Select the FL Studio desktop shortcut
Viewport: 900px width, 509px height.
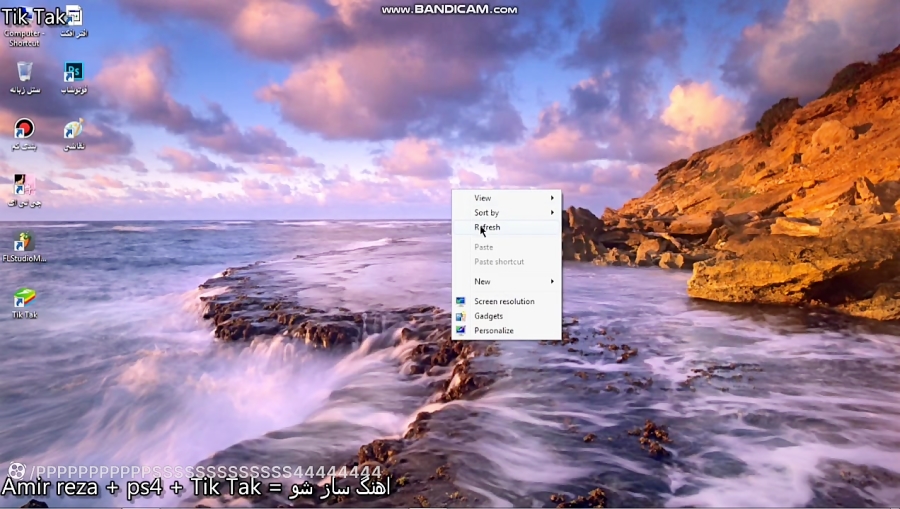(x=24, y=242)
